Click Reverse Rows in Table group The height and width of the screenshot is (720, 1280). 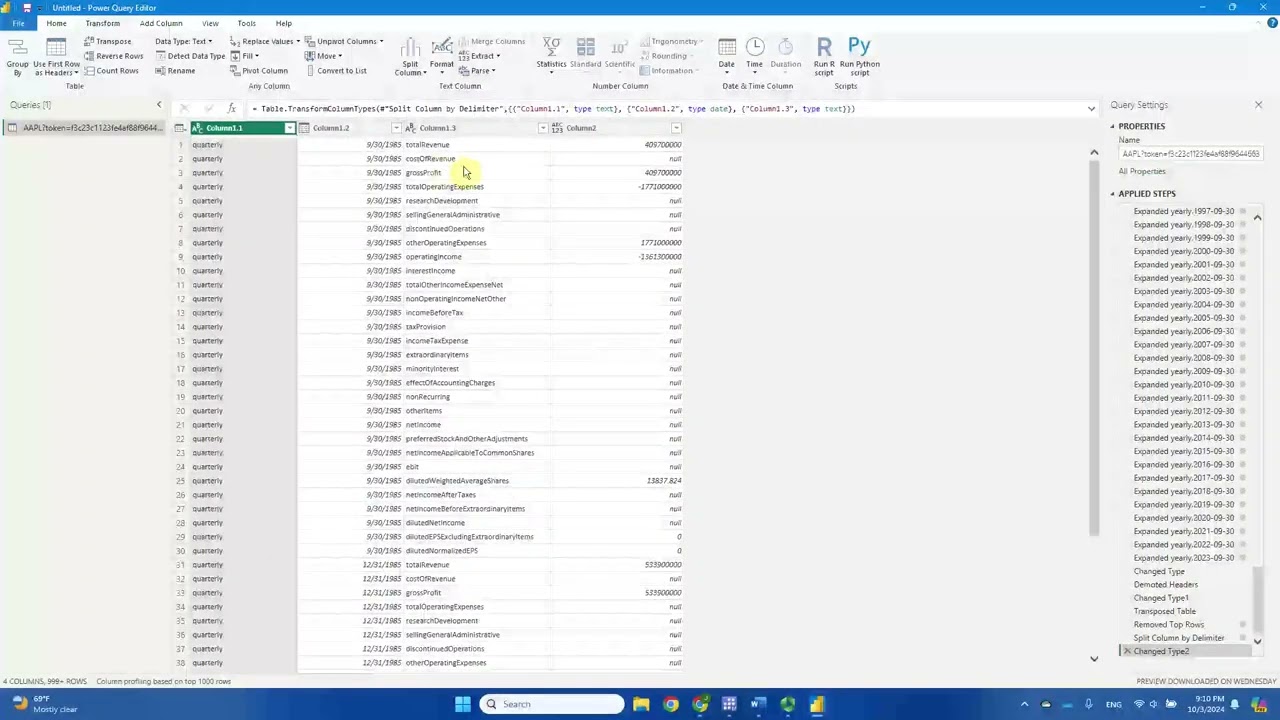113,56
